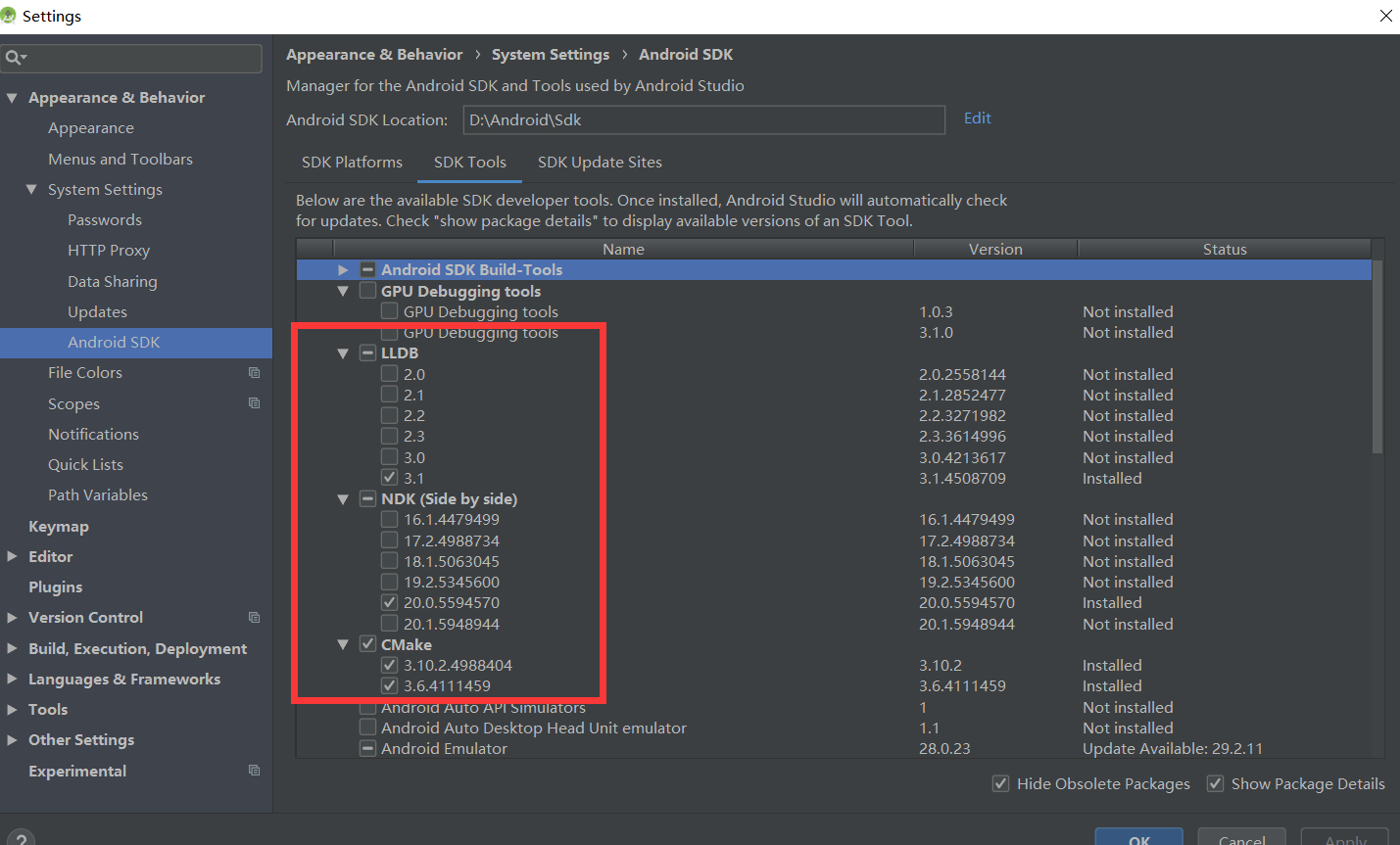Uncheck CMake 3.6.4111459

tap(390, 685)
